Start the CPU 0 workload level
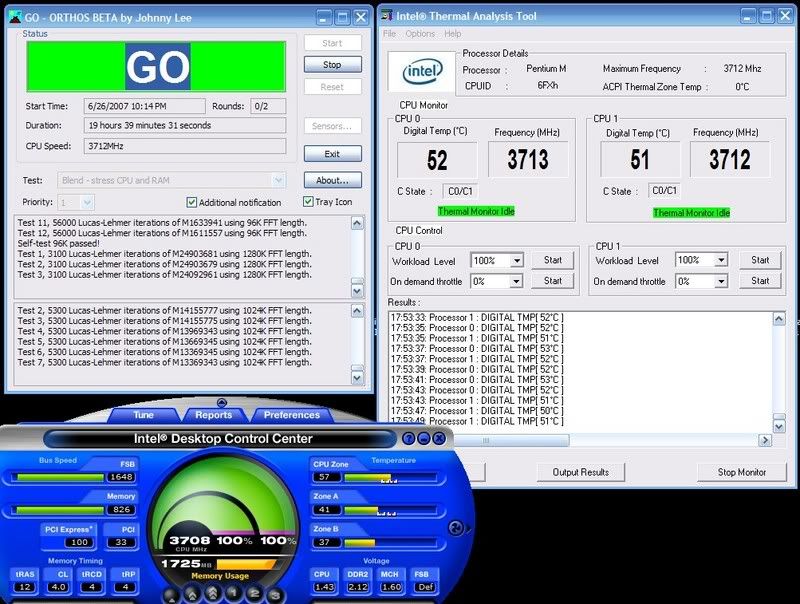 tap(553, 260)
